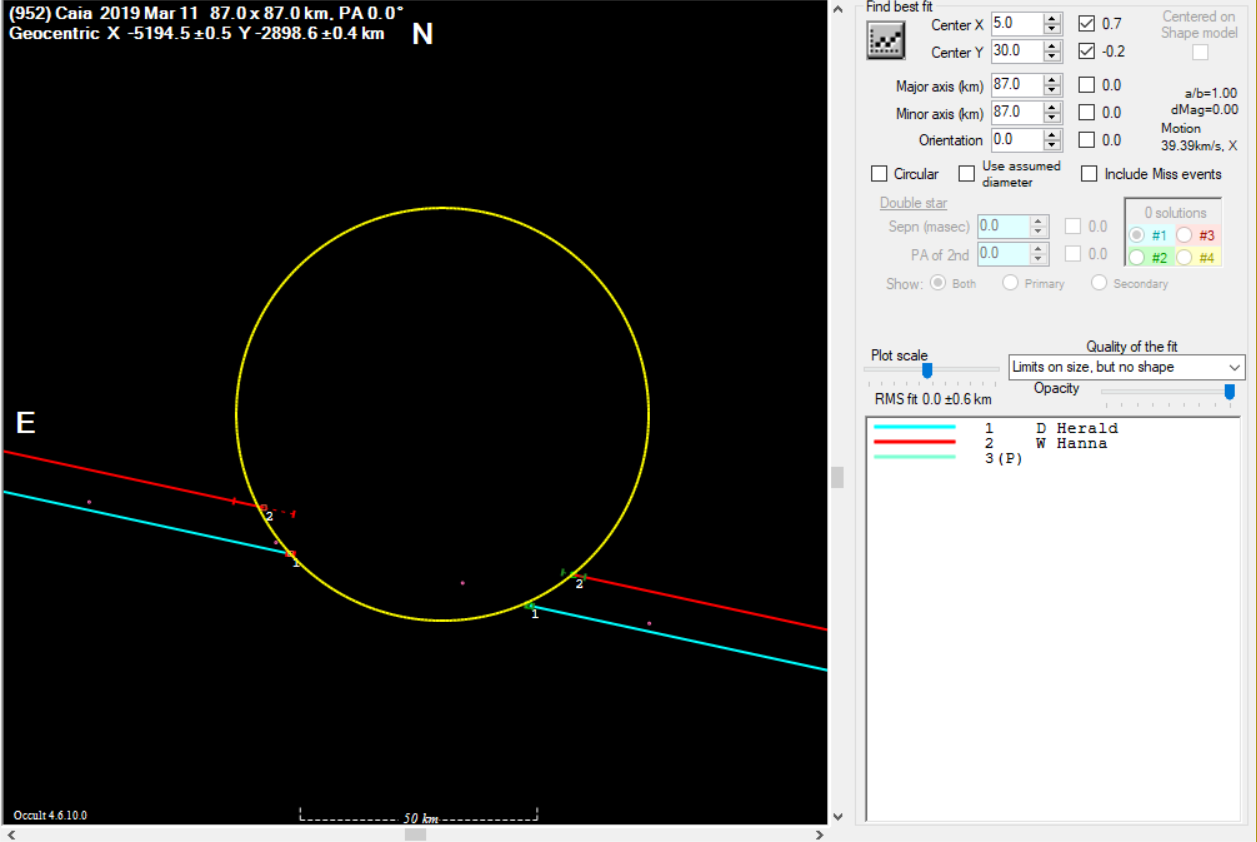Screen dimensions: 1257x842
Task: Check Include Miss events
Action: point(1089,174)
